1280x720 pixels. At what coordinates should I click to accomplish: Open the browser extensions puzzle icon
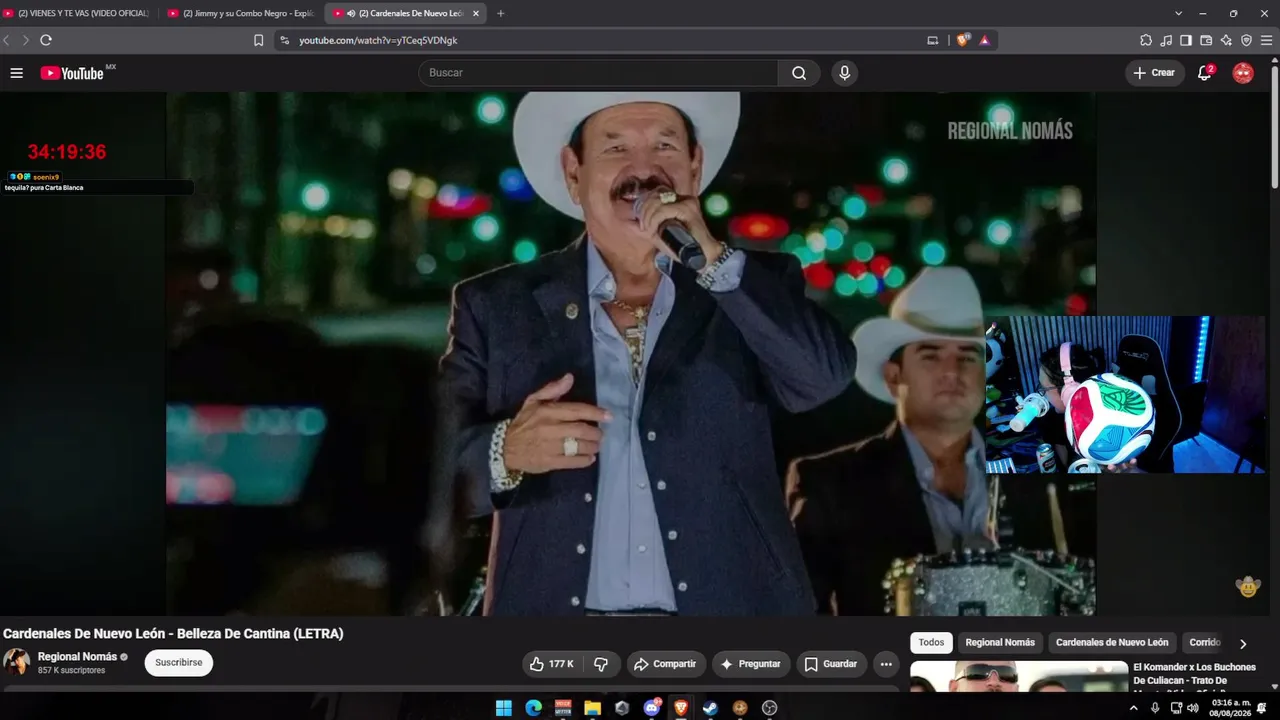coord(1146,41)
